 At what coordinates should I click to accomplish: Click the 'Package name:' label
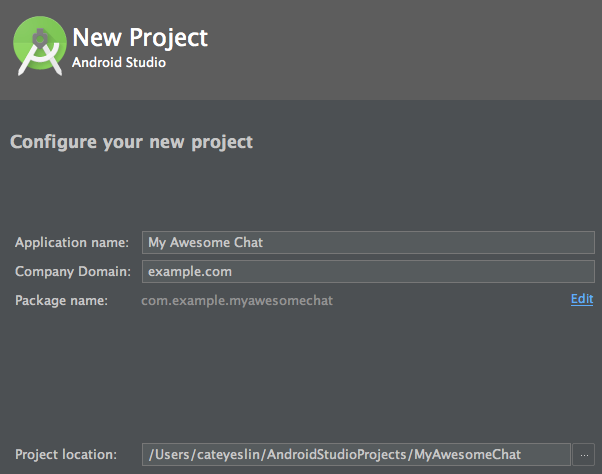point(61,301)
